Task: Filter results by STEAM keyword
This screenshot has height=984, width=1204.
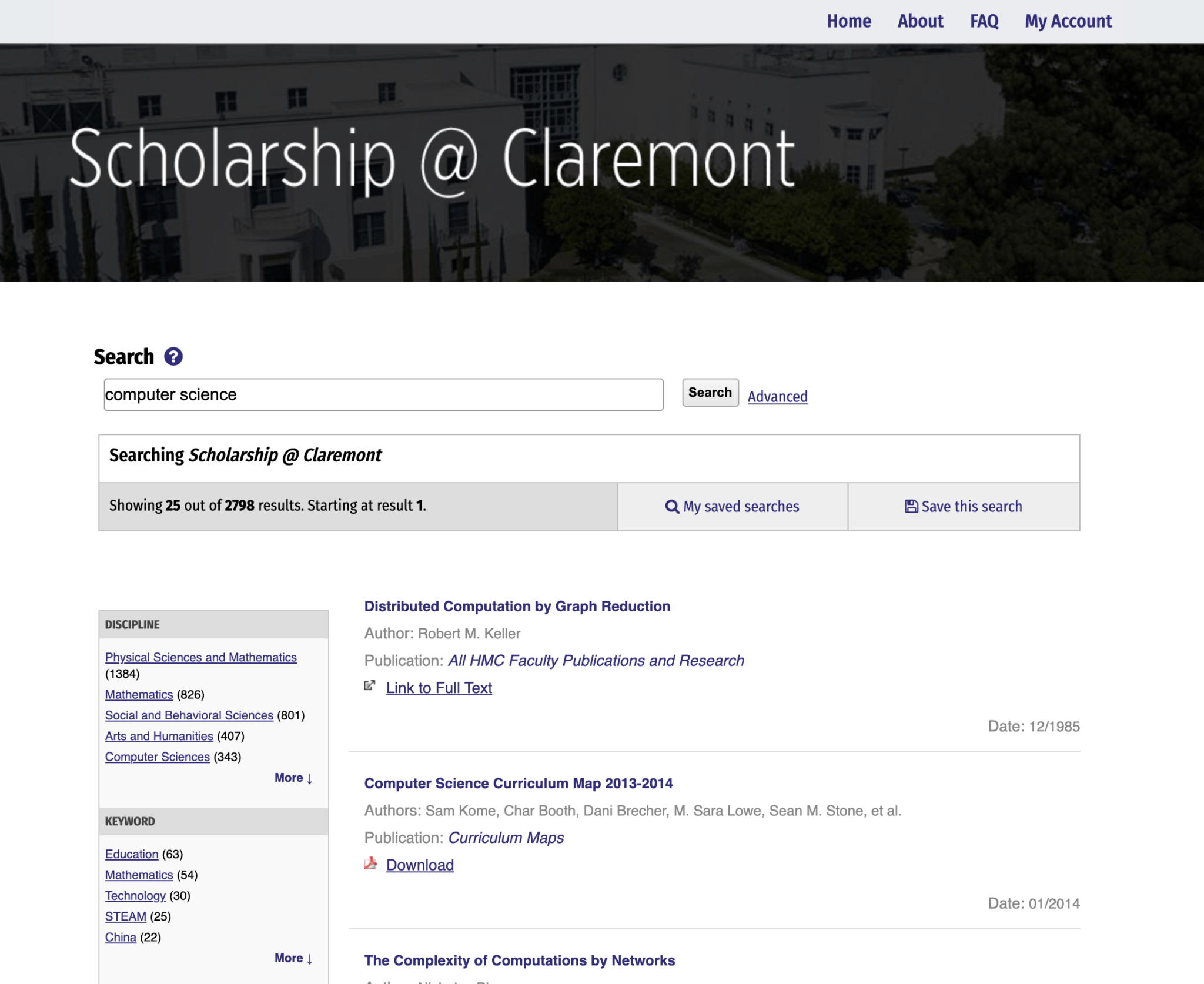Action: click(x=125, y=916)
